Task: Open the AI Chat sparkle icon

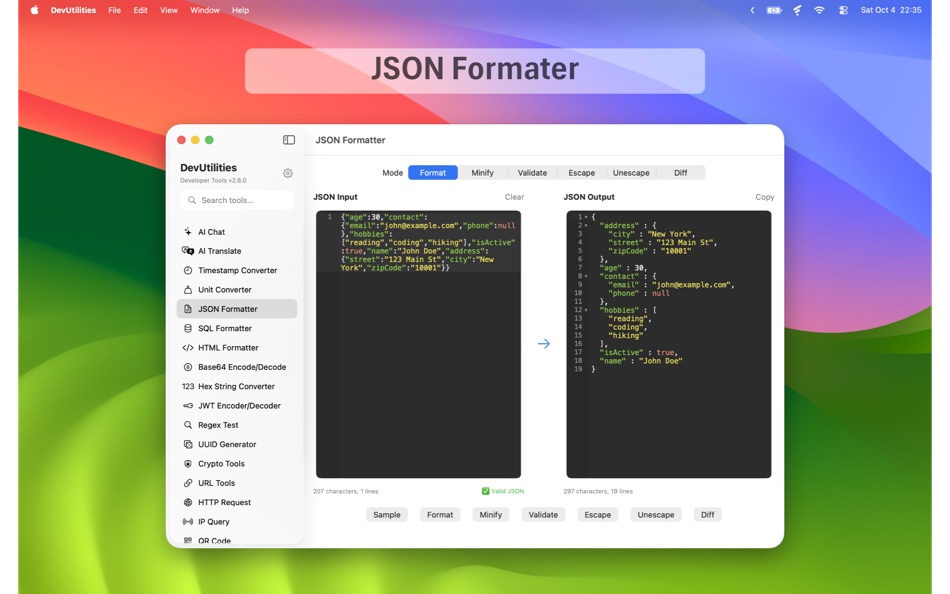Action: 188,232
